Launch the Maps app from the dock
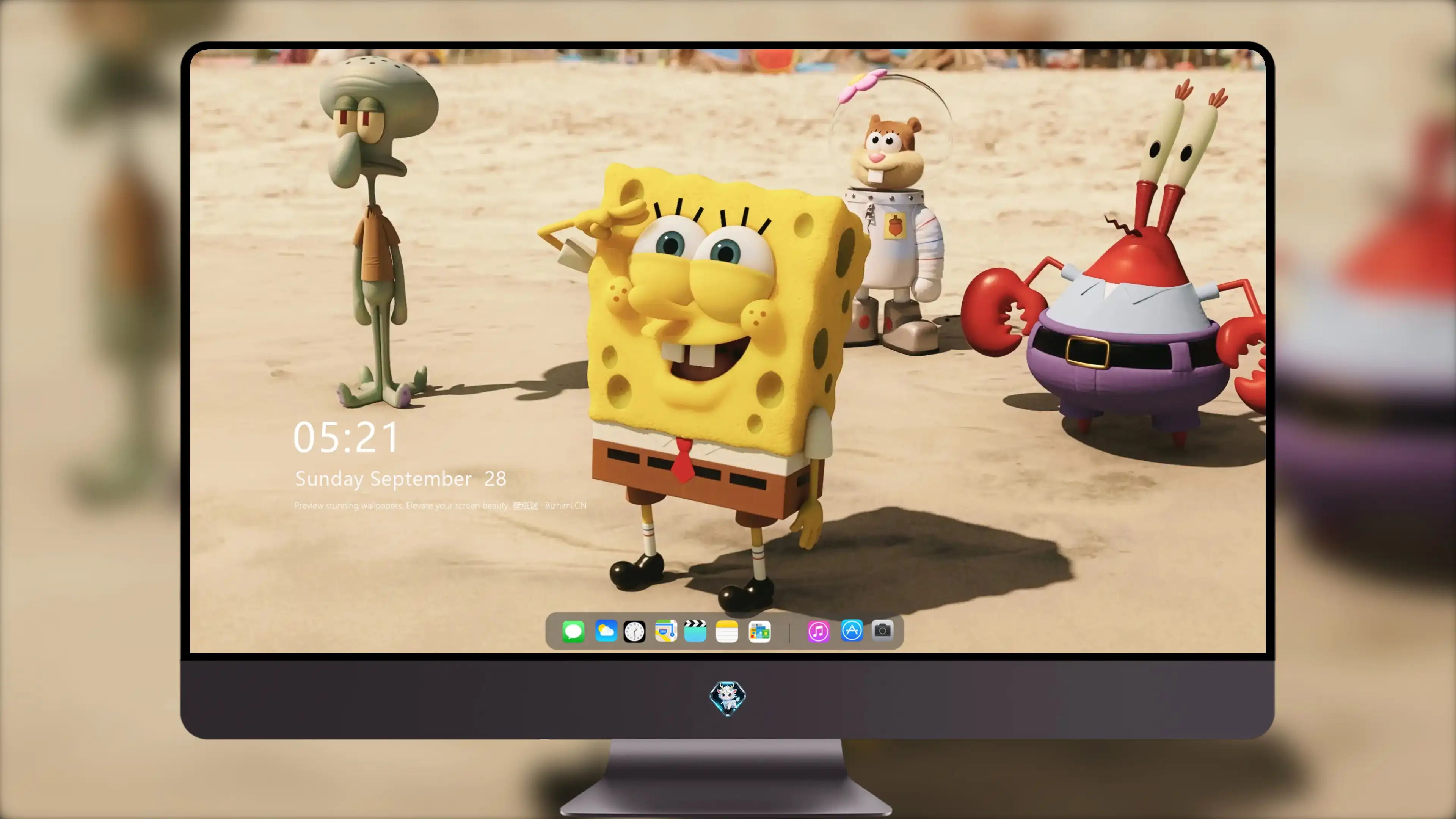Viewport: 1456px width, 819px height. (666, 631)
